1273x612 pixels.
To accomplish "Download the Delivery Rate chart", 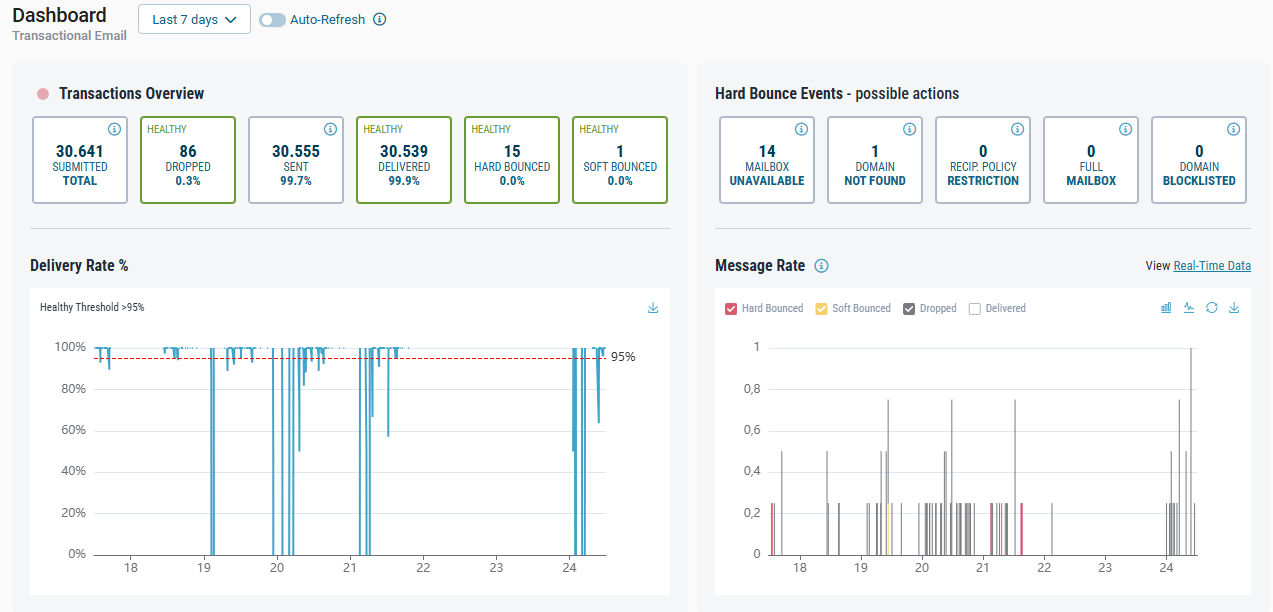I will (653, 308).
